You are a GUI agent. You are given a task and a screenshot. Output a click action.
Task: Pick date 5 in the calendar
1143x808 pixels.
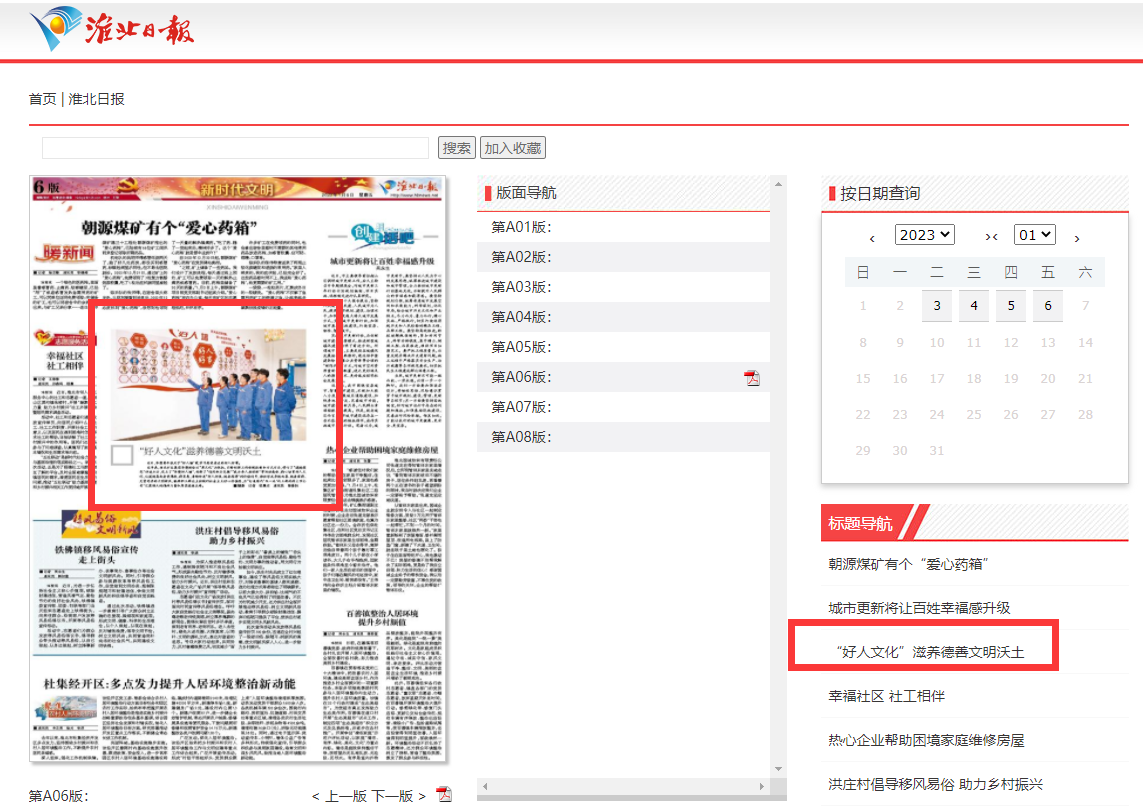[x=1011, y=305]
